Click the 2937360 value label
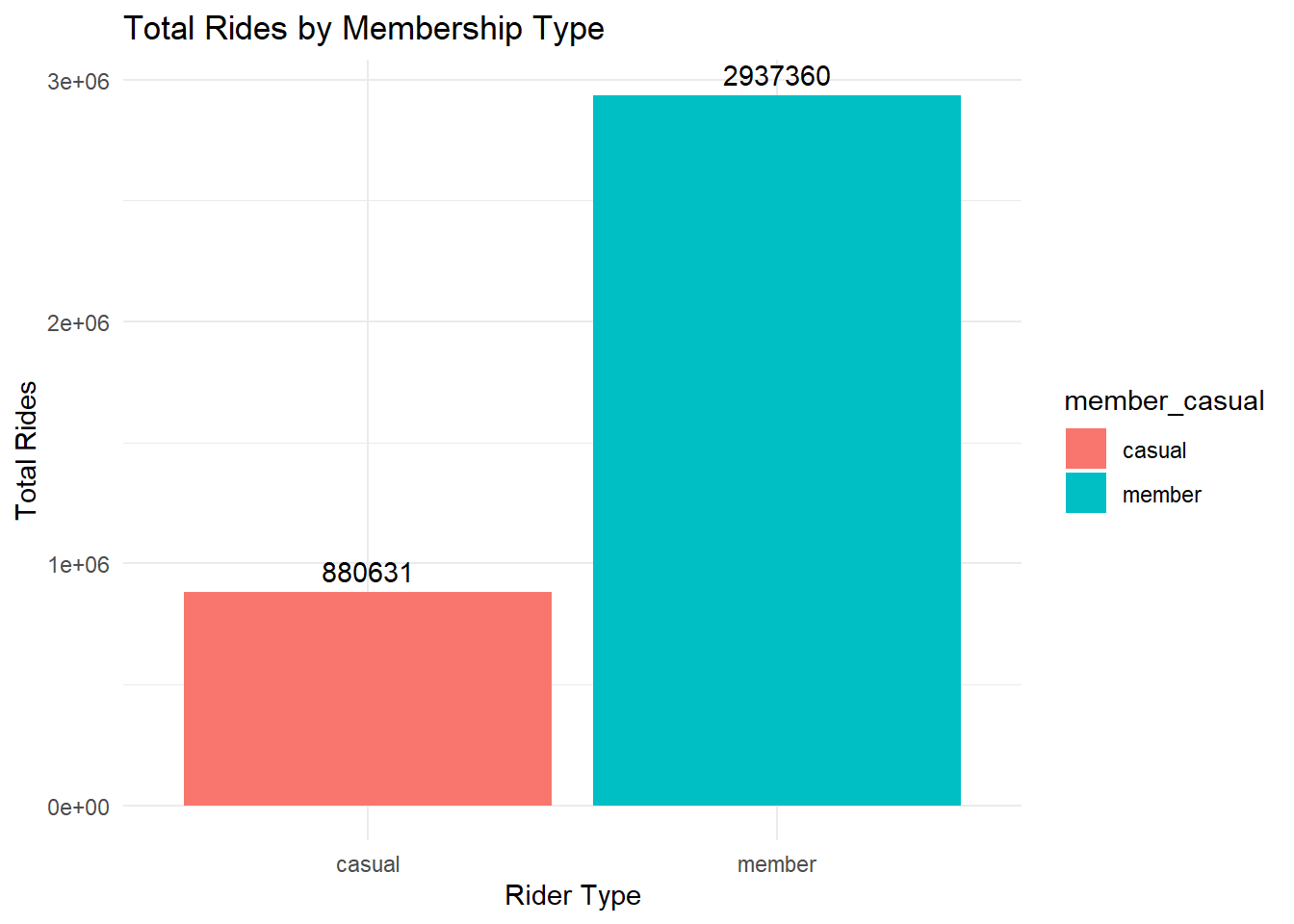This screenshot has width=1294, height=924. coord(776,76)
